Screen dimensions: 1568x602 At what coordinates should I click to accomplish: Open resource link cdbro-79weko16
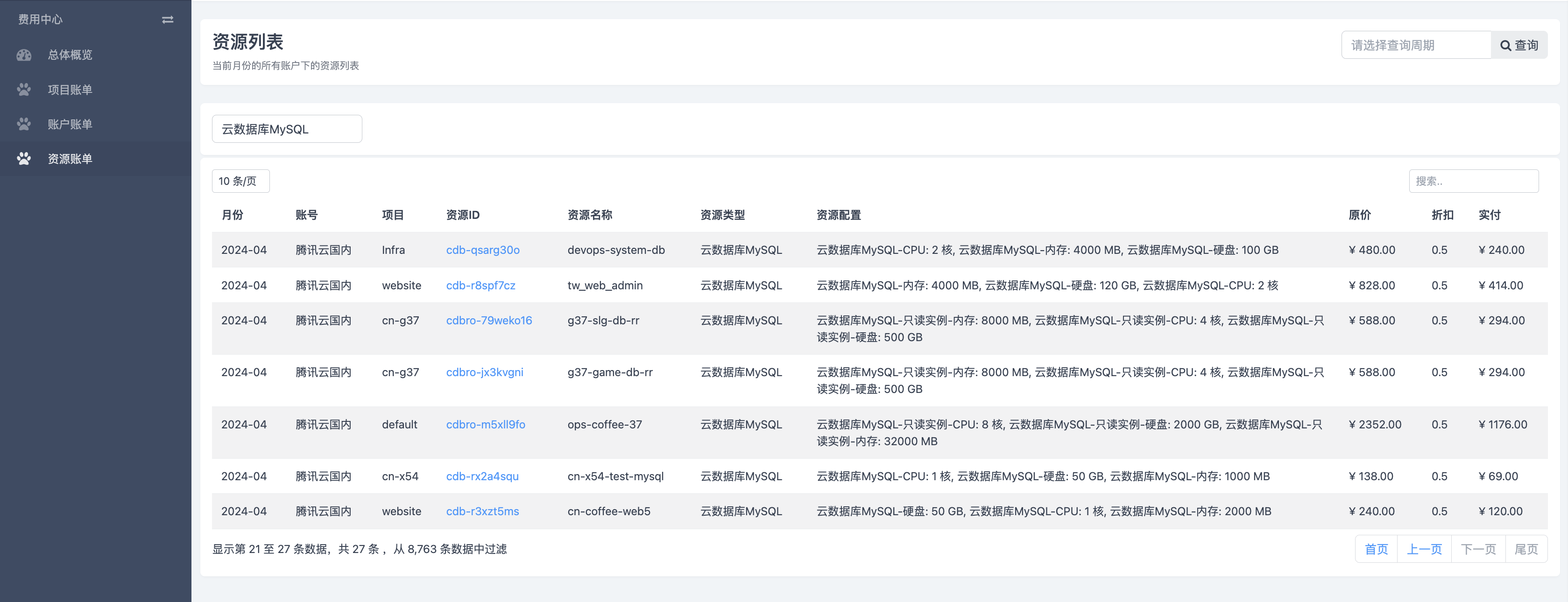tap(489, 321)
